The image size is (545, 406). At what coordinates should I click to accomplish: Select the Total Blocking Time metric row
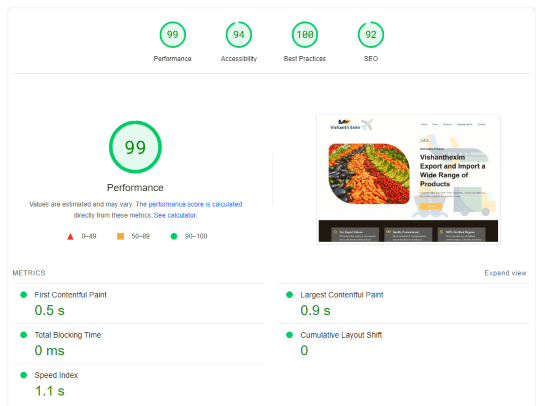[139, 343]
